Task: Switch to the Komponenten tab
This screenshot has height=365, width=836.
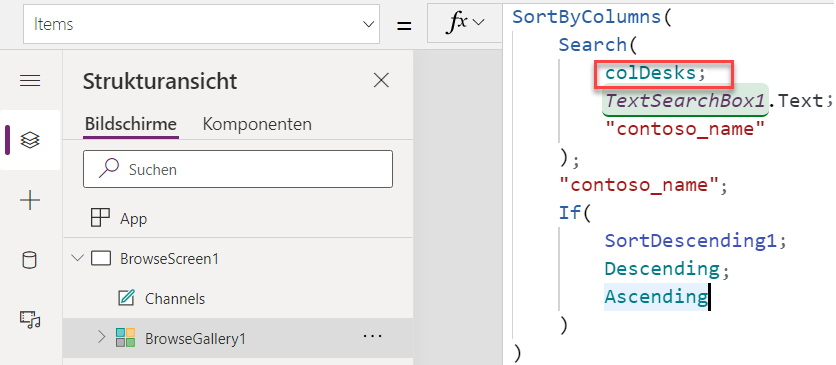Action: tap(257, 124)
